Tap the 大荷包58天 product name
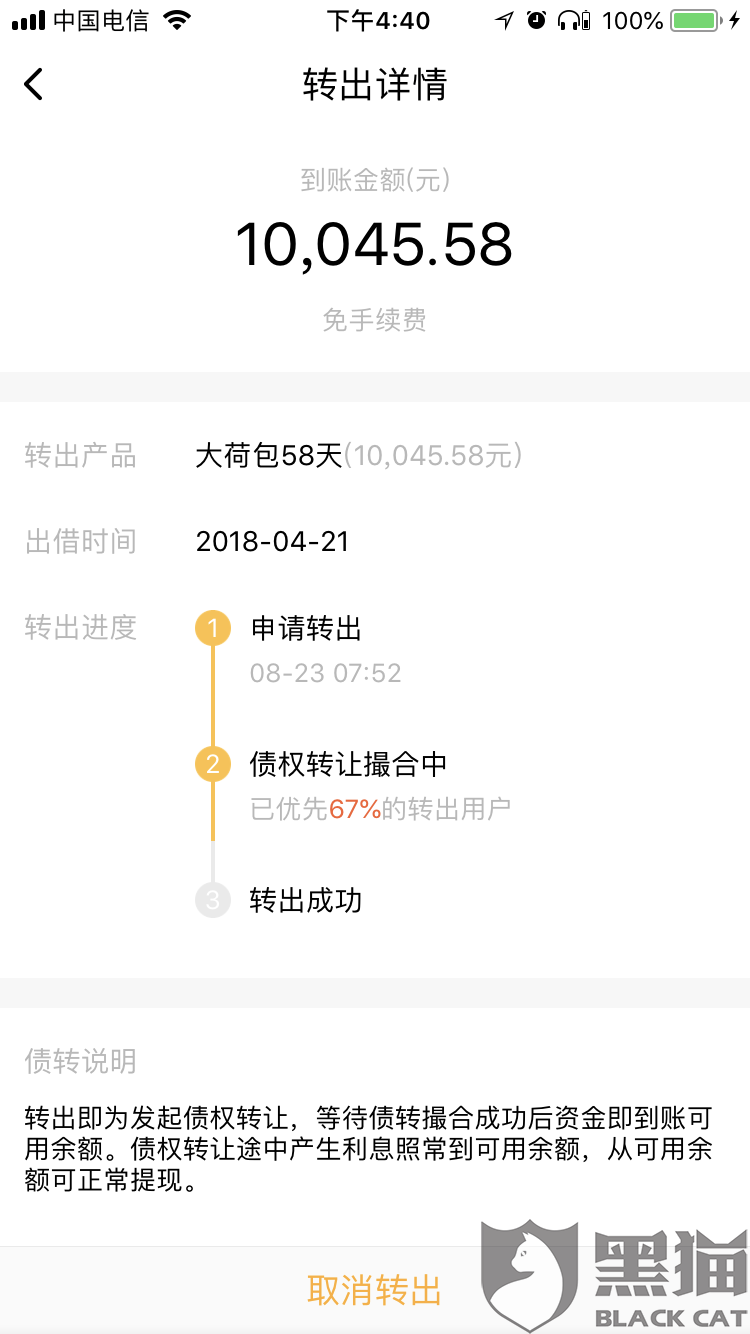The width and height of the screenshot is (750, 1334). pos(269,457)
